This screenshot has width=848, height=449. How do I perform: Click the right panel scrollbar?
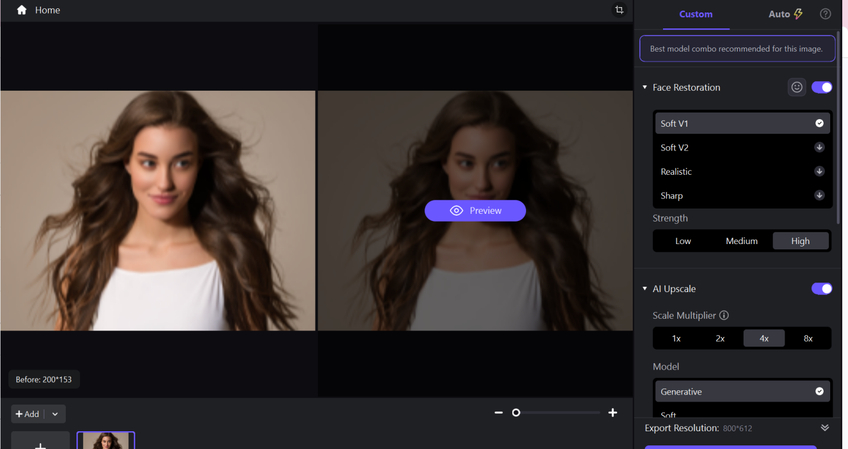tap(839, 127)
